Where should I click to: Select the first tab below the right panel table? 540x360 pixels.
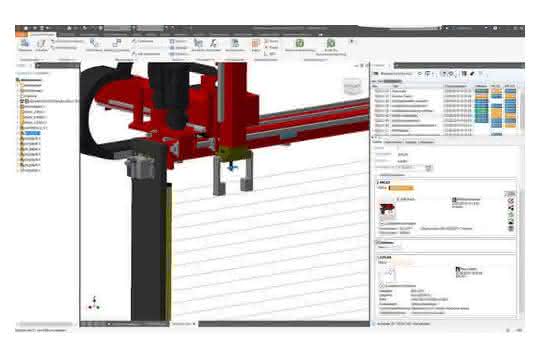pyautogui.click(x=377, y=142)
